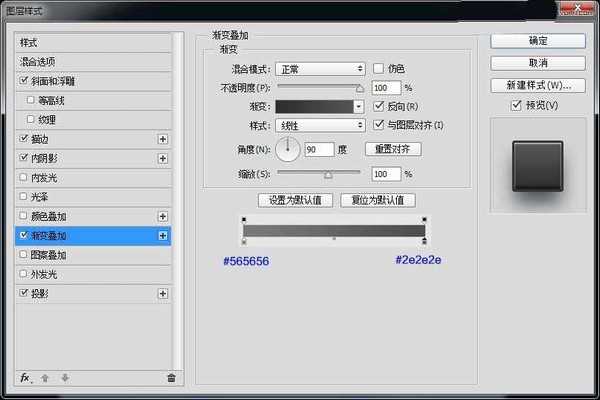Click the 确定 button
Image resolution: width=600 pixels, height=400 pixels.
coord(537,41)
